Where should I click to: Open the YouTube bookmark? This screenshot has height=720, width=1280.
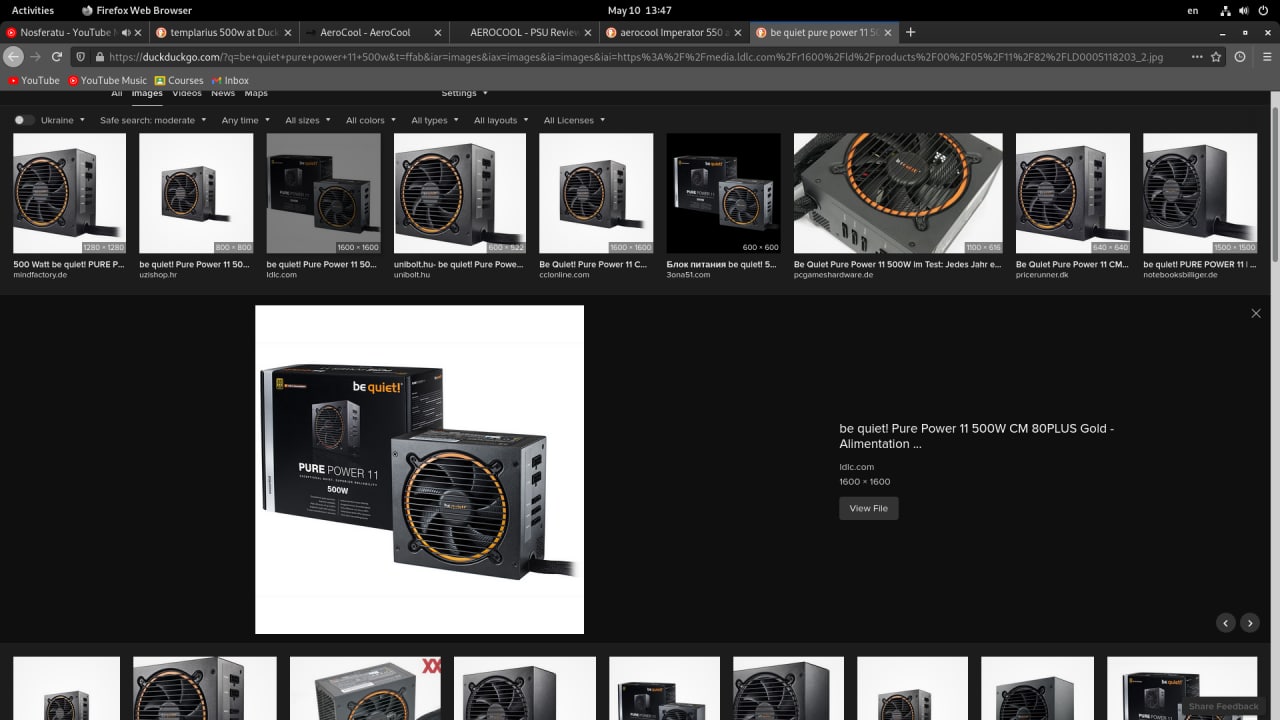coord(34,80)
